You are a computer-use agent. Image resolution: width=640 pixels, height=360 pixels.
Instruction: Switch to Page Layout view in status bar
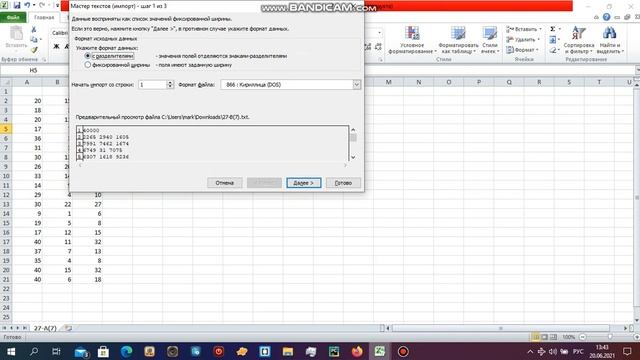click(544, 337)
